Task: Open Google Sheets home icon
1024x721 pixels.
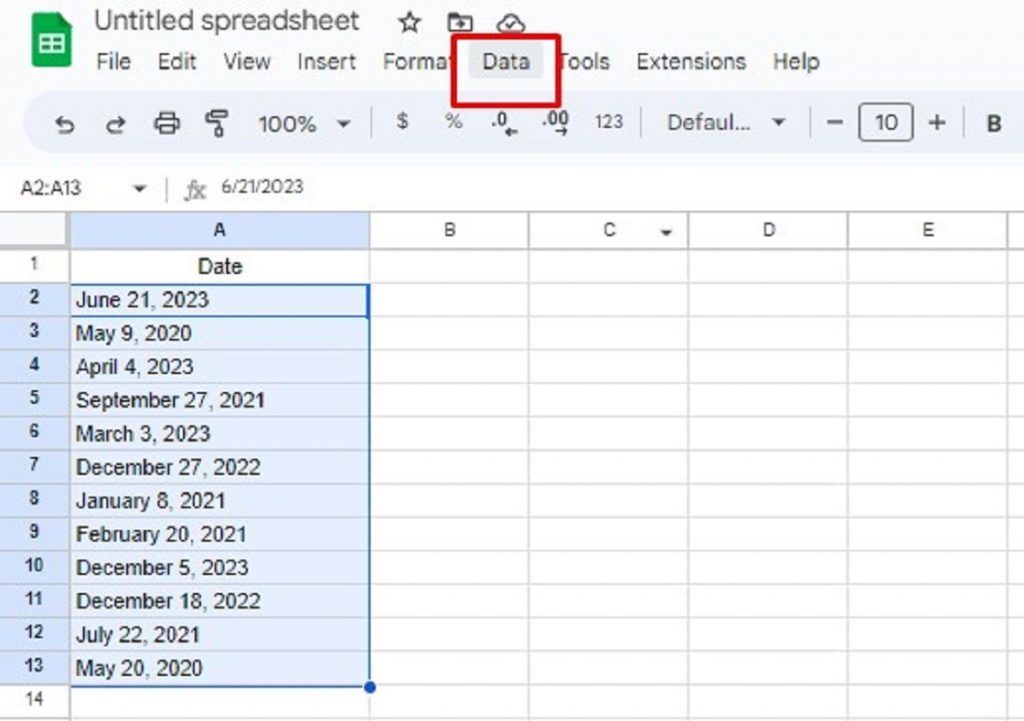Action: tap(52, 40)
